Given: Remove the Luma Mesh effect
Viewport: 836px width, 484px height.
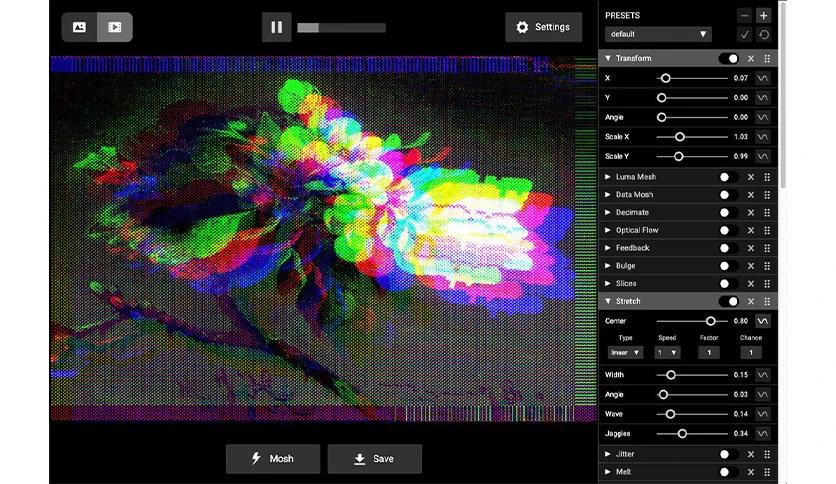Looking at the screenshot, I should pyautogui.click(x=751, y=177).
